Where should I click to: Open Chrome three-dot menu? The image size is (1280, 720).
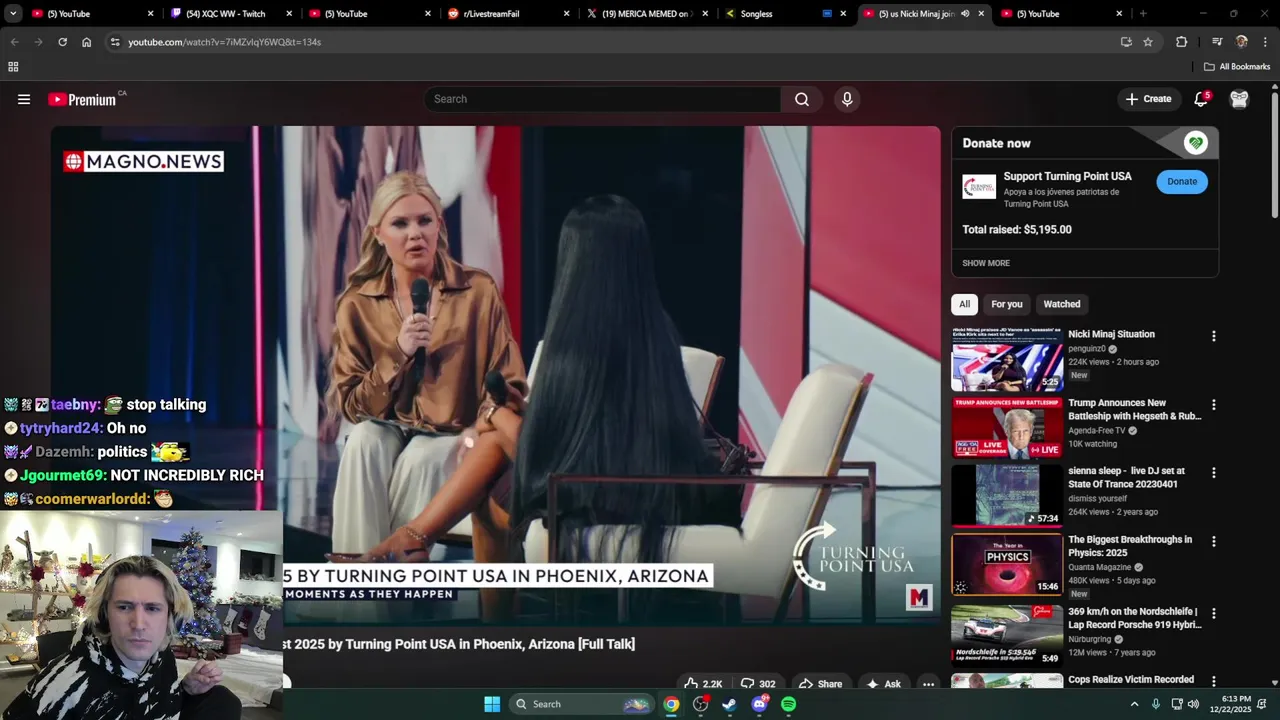coord(1265,42)
